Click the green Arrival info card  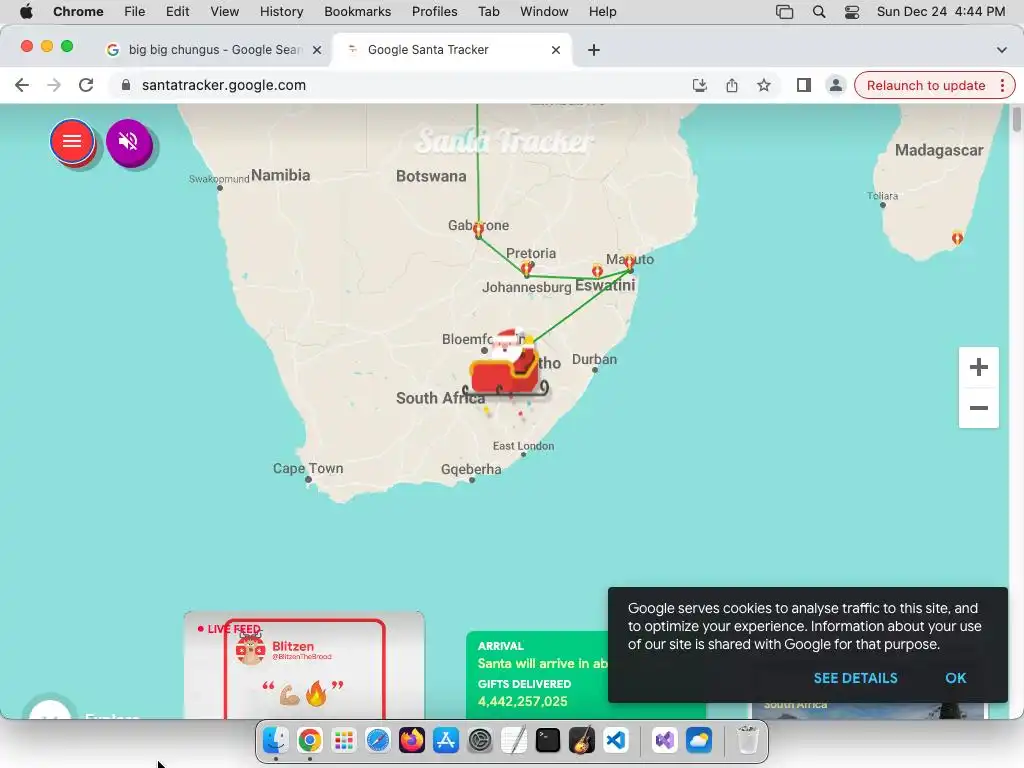[537, 675]
